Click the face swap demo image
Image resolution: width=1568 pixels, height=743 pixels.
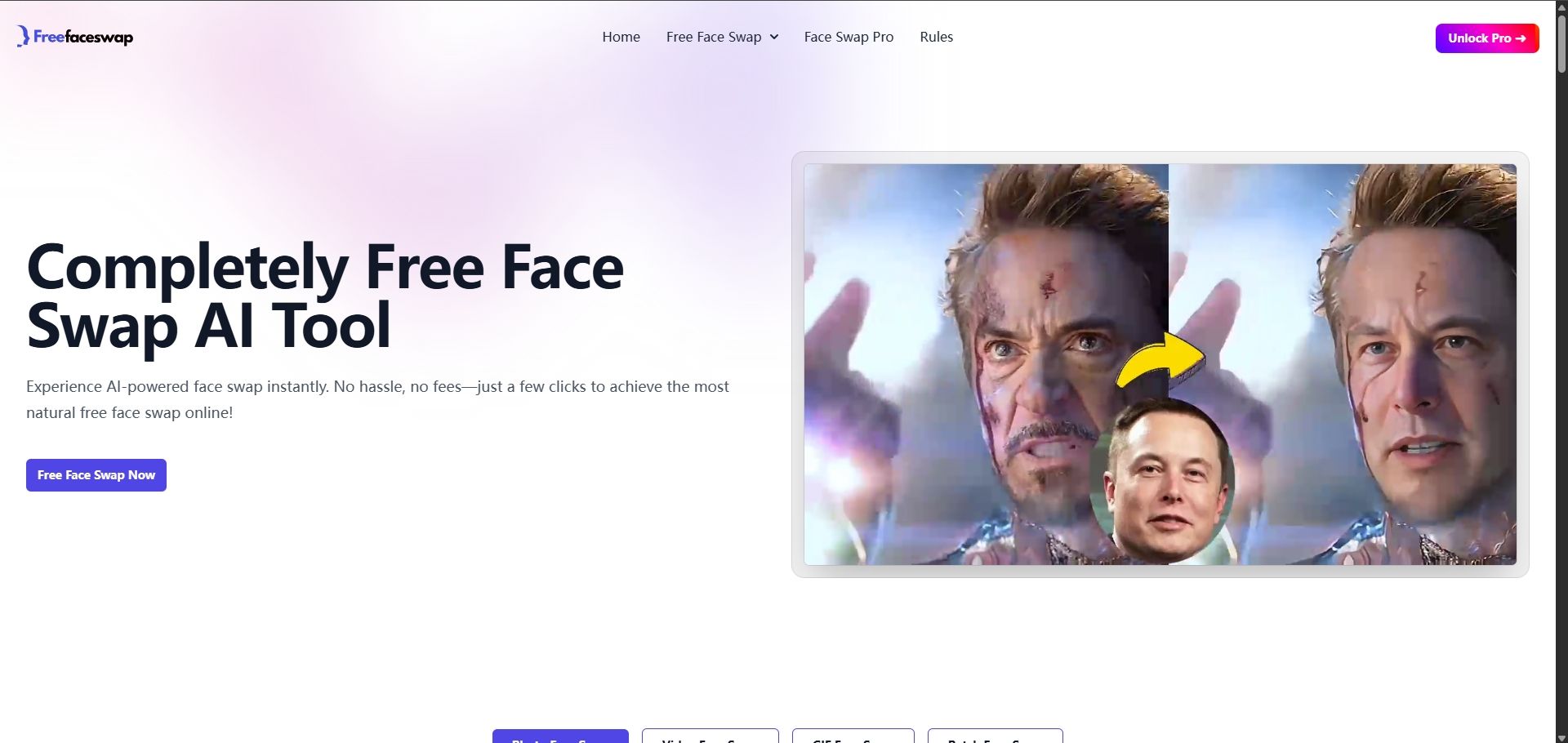1160,364
